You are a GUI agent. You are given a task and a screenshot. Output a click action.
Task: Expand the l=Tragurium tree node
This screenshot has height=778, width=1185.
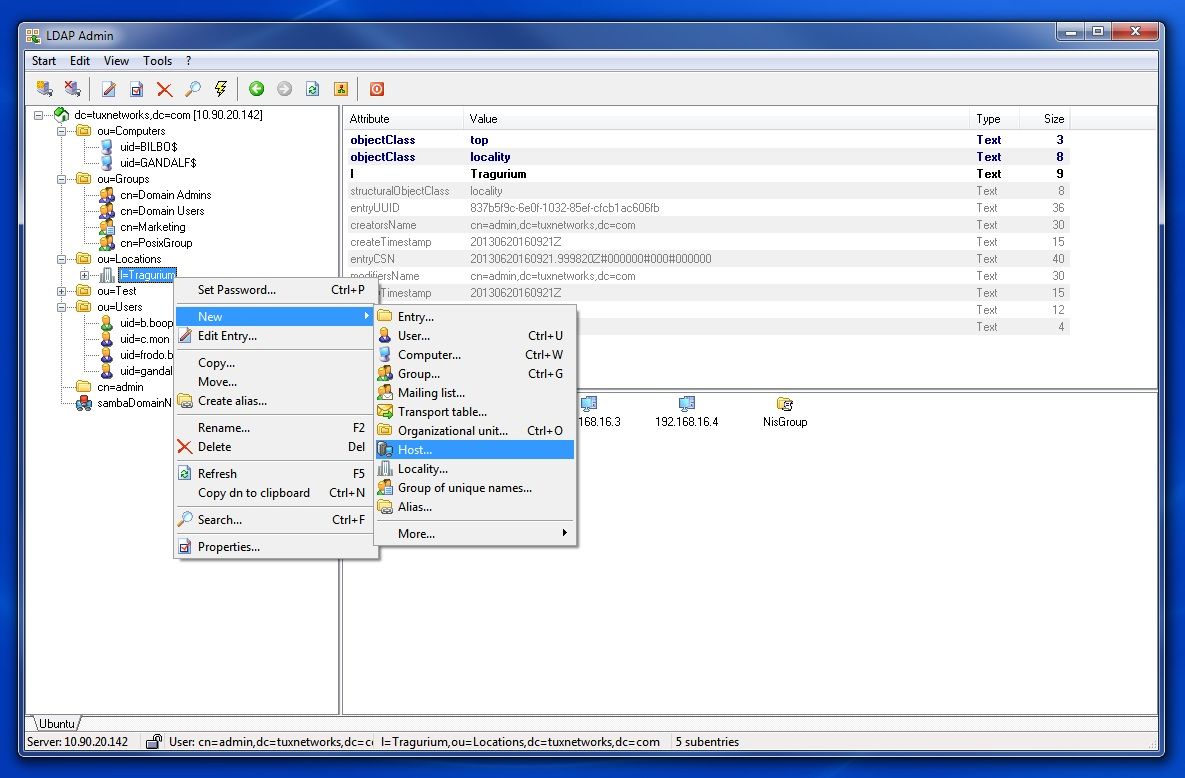click(85, 275)
